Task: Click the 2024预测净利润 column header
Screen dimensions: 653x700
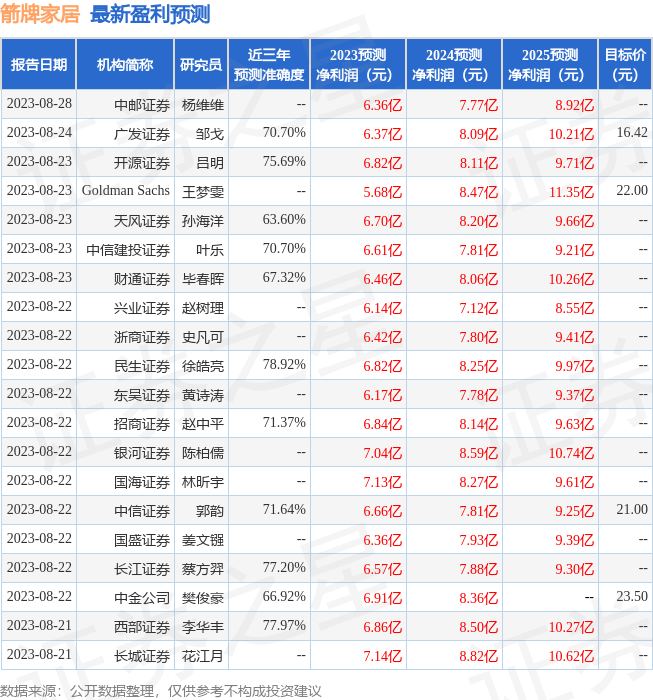Action: pos(454,65)
